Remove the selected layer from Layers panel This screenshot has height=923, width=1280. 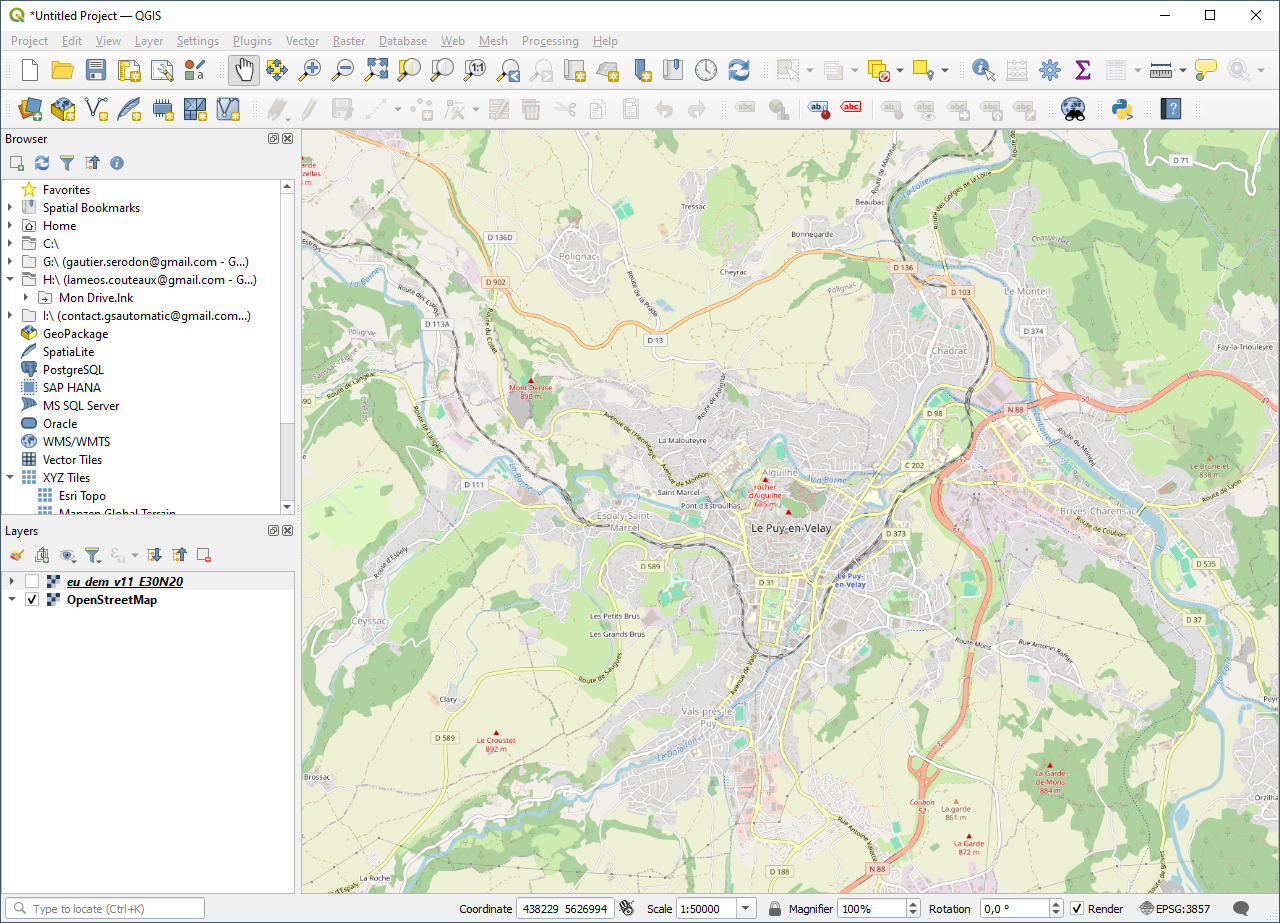pyautogui.click(x=204, y=554)
